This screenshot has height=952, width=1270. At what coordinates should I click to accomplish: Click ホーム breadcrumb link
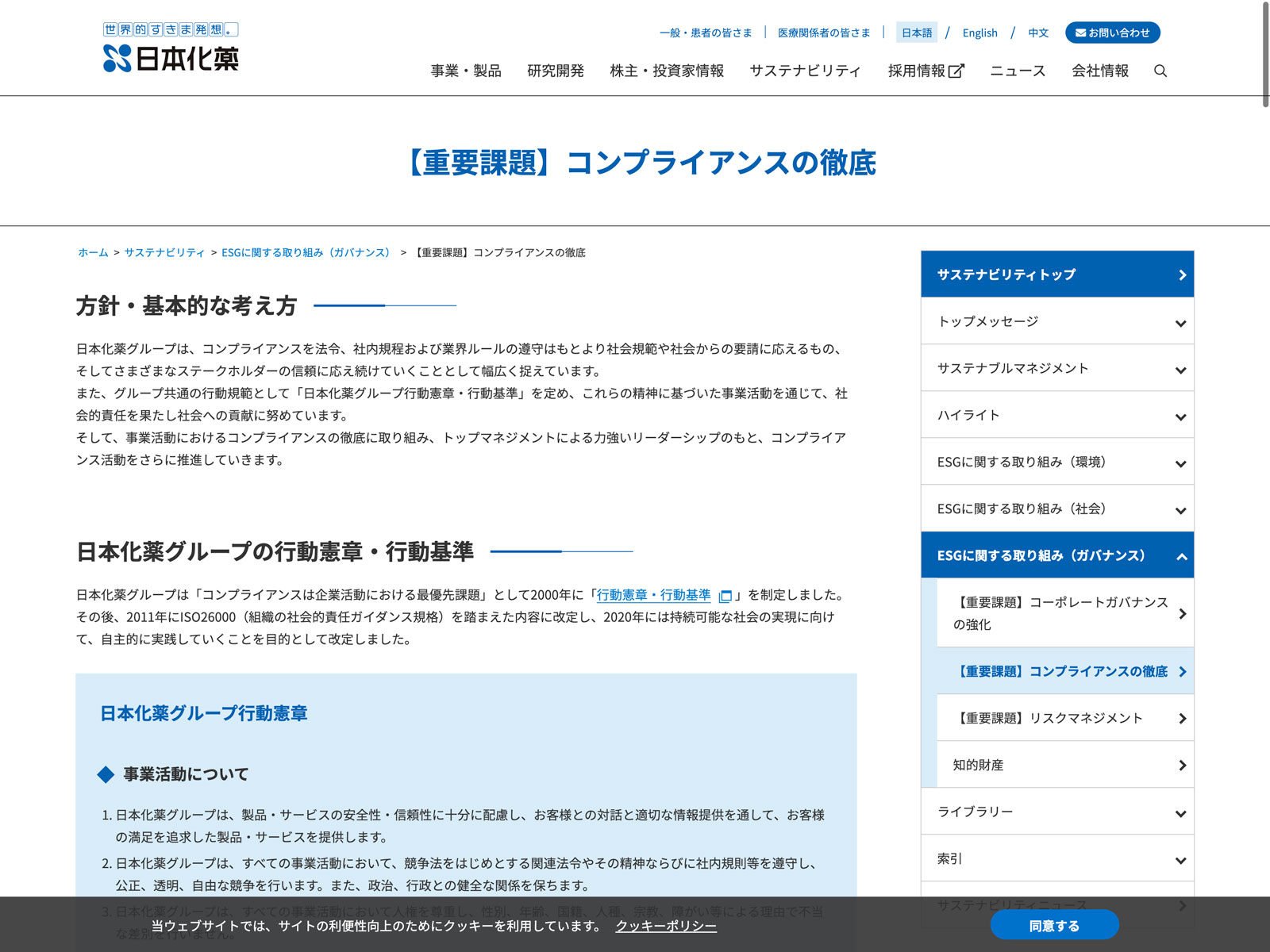point(93,252)
